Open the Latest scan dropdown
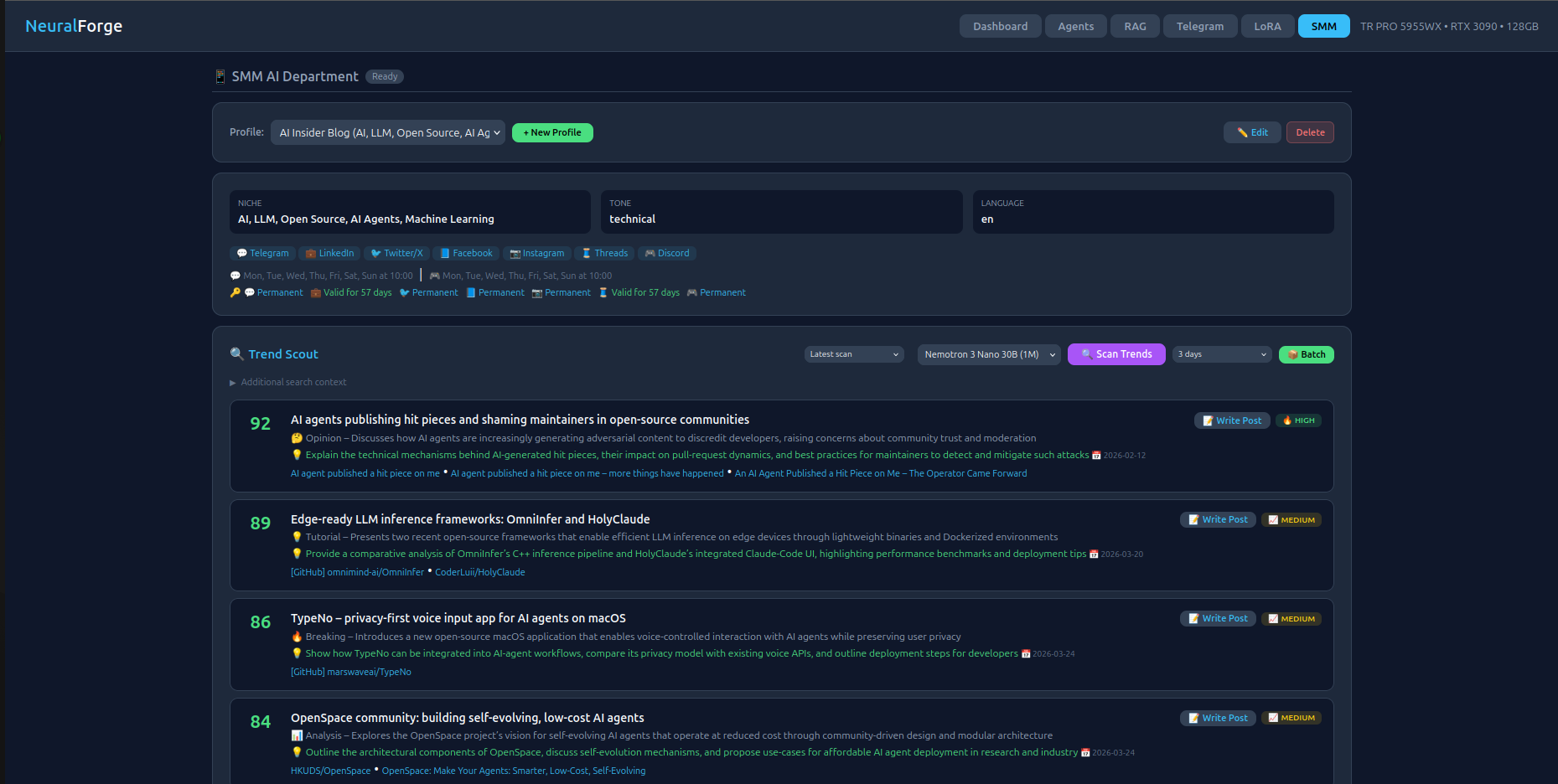 pos(854,354)
